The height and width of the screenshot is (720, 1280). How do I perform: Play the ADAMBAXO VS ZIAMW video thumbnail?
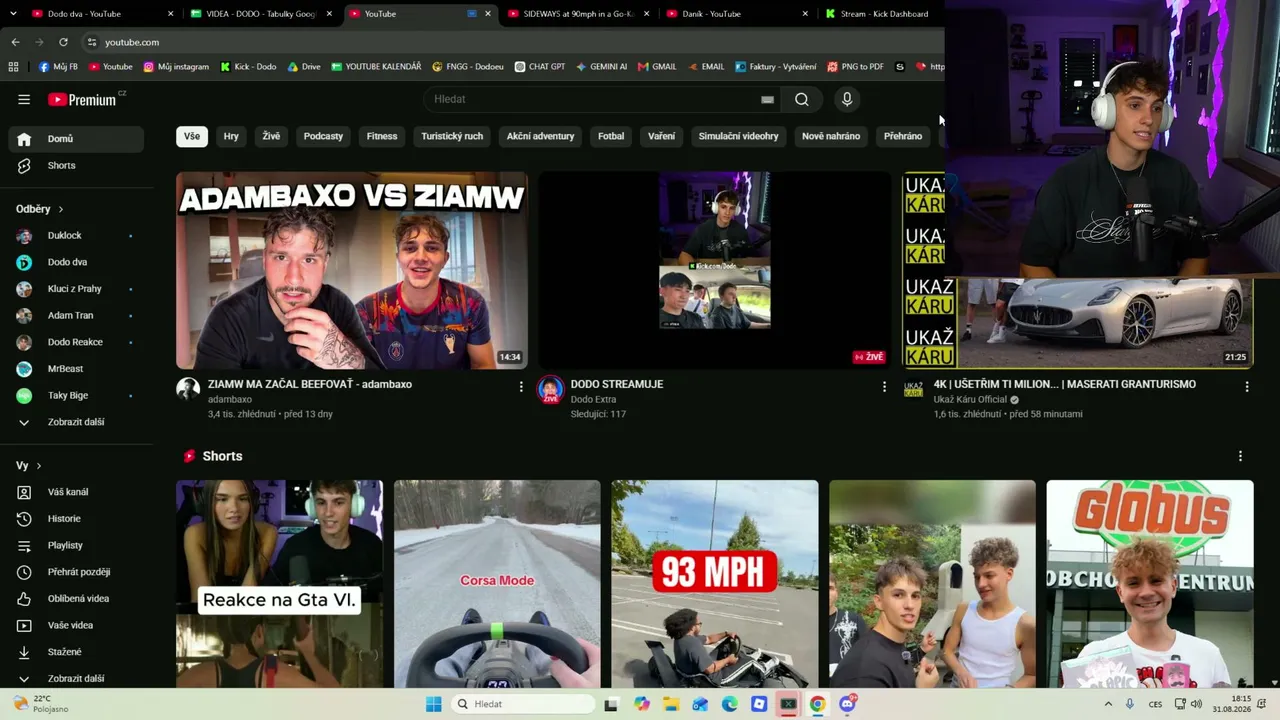[352, 270]
